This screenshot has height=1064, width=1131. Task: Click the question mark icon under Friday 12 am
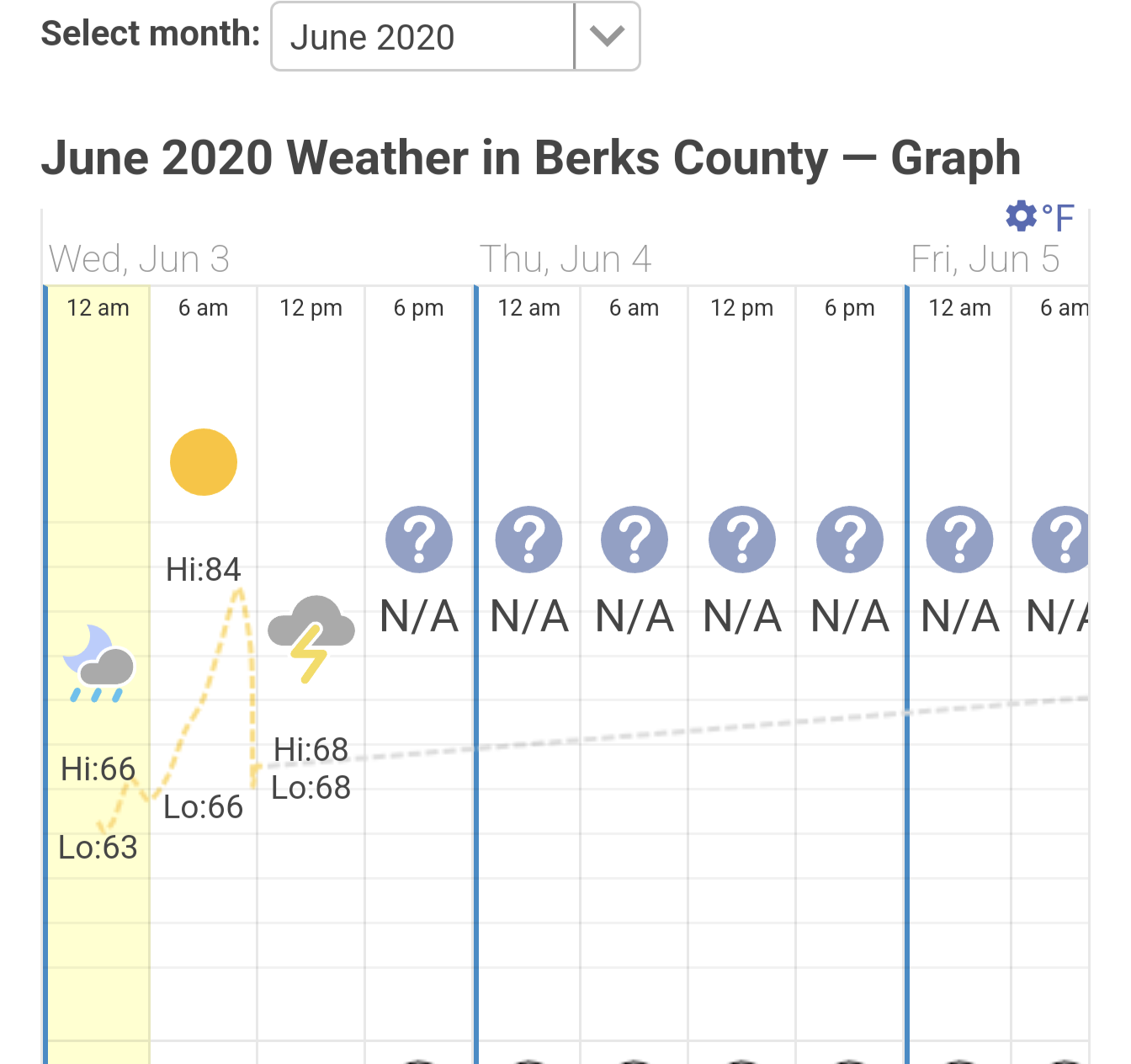[x=959, y=540]
